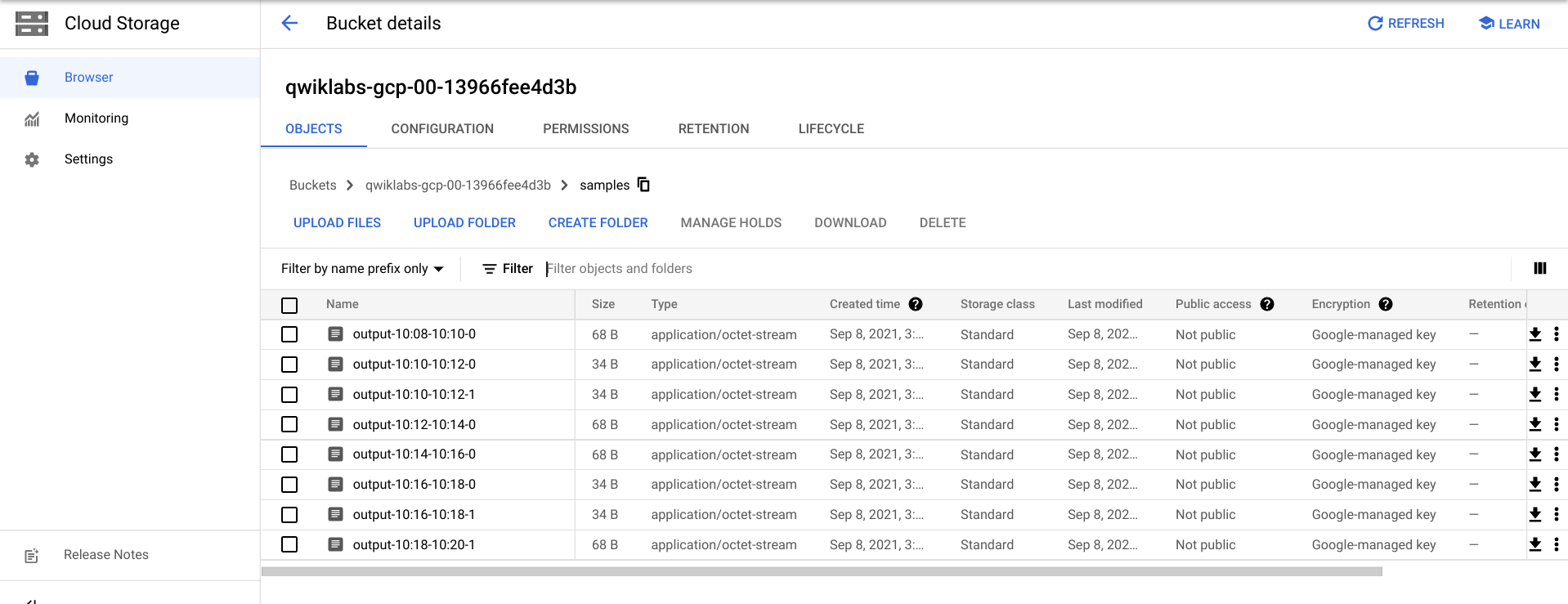The height and width of the screenshot is (604, 1568).
Task: Click MANAGE HOLDS
Action: pyautogui.click(x=731, y=223)
